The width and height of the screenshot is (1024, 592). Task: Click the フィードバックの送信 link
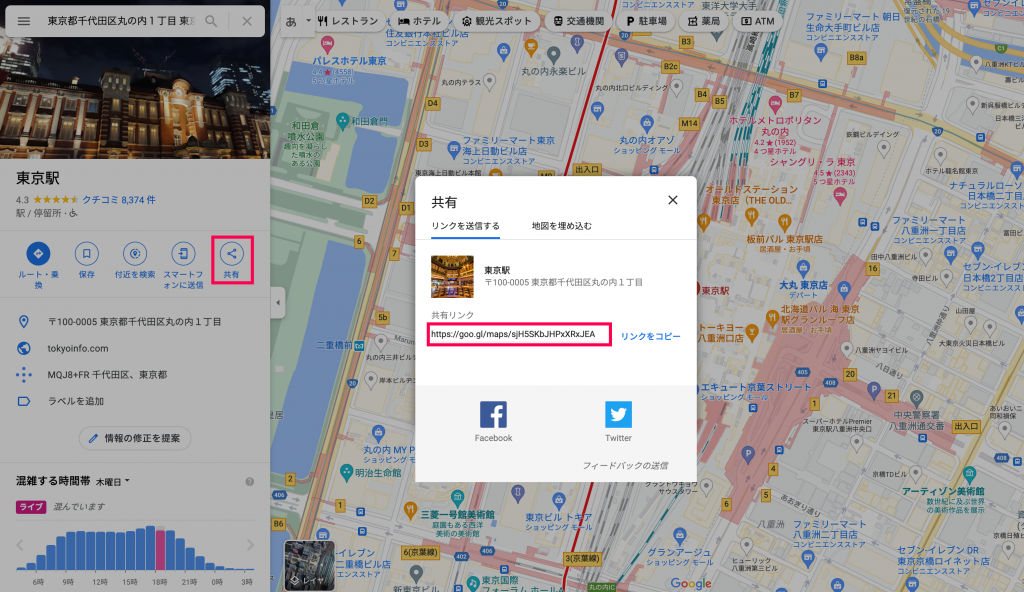(625, 465)
